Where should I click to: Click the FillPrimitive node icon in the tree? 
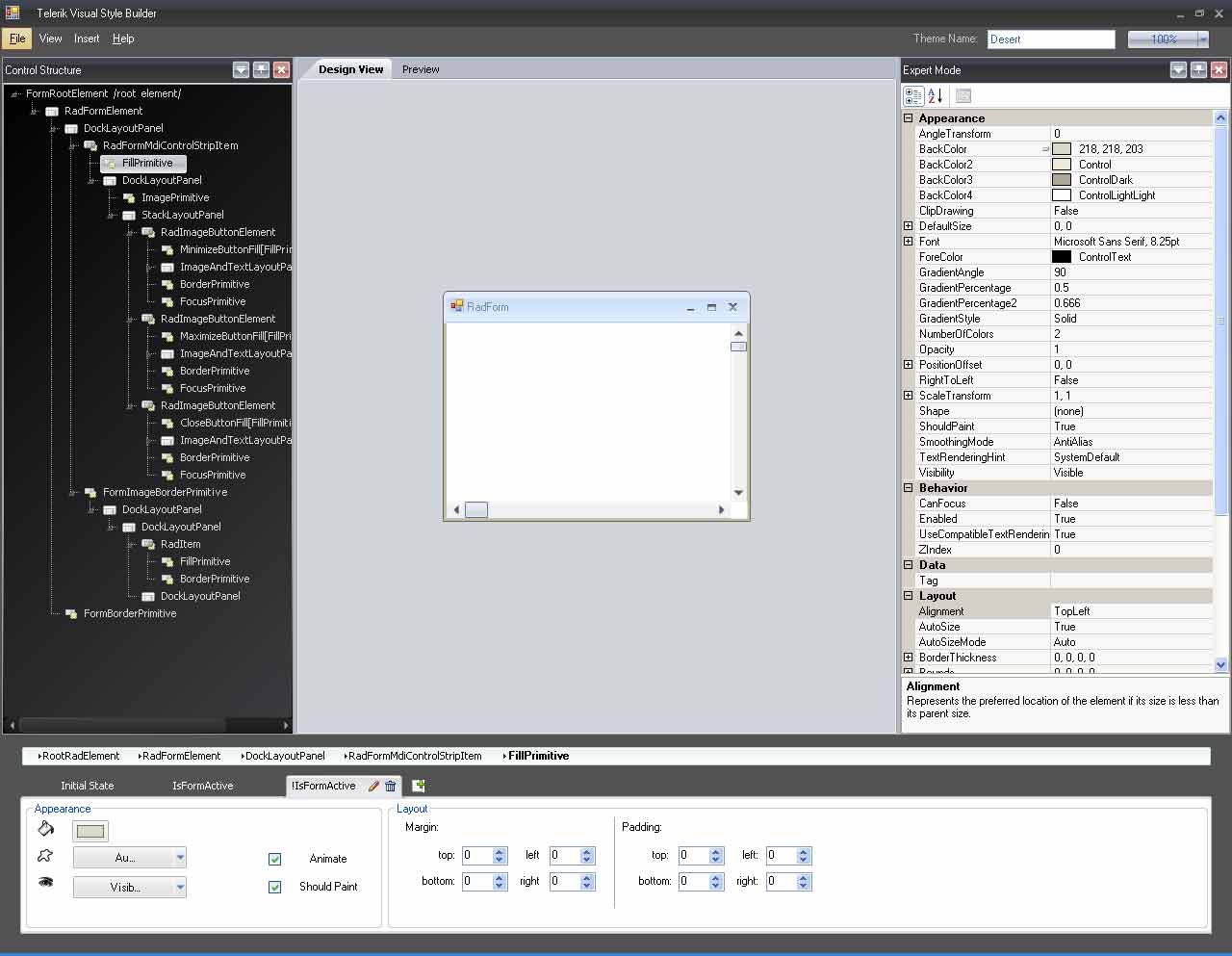[x=110, y=163]
